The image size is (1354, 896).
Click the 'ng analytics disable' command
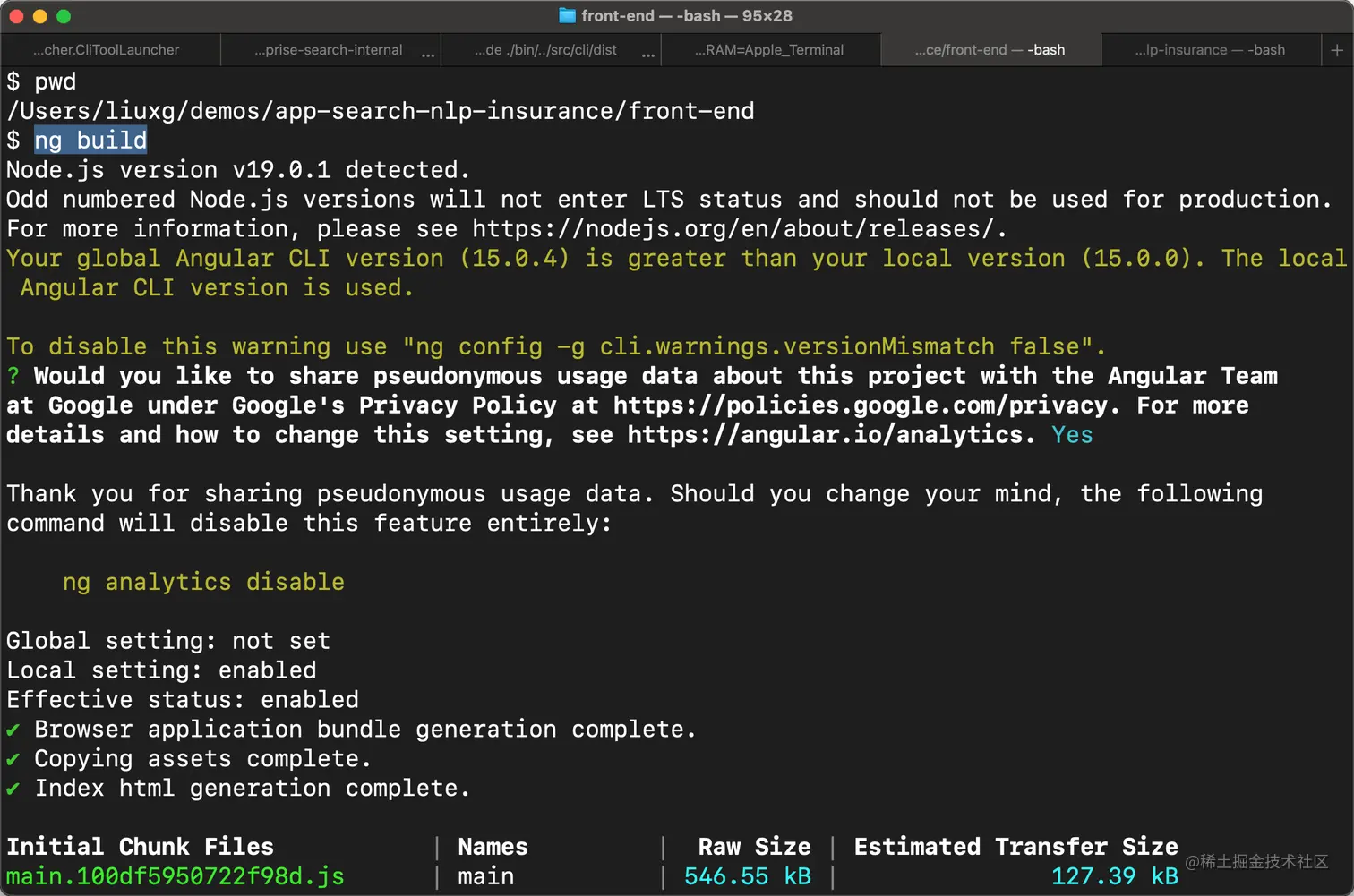[203, 582]
